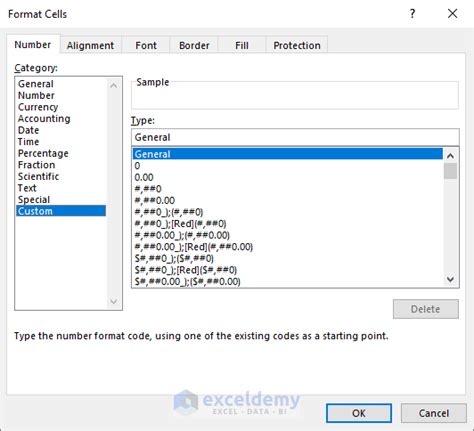Close the Format Cells dialog

452,14
